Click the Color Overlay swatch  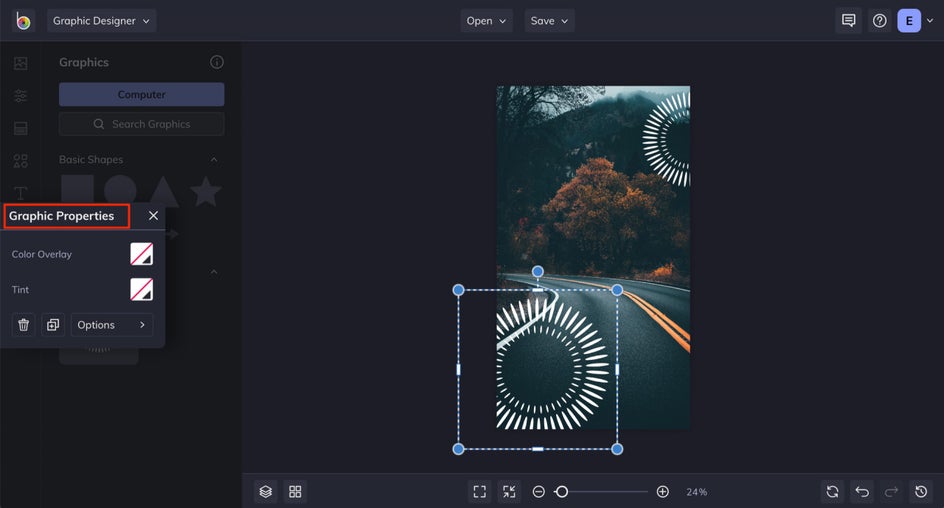tap(141, 254)
